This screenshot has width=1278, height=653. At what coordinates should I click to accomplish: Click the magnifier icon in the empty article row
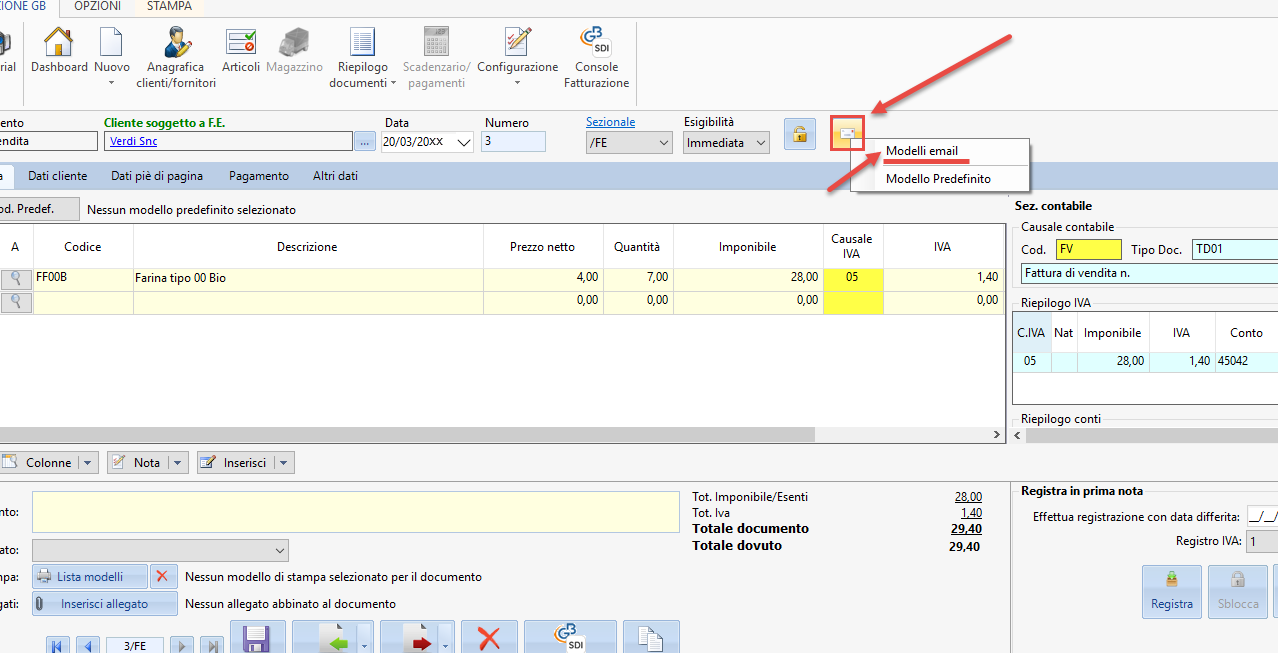[x=17, y=301]
